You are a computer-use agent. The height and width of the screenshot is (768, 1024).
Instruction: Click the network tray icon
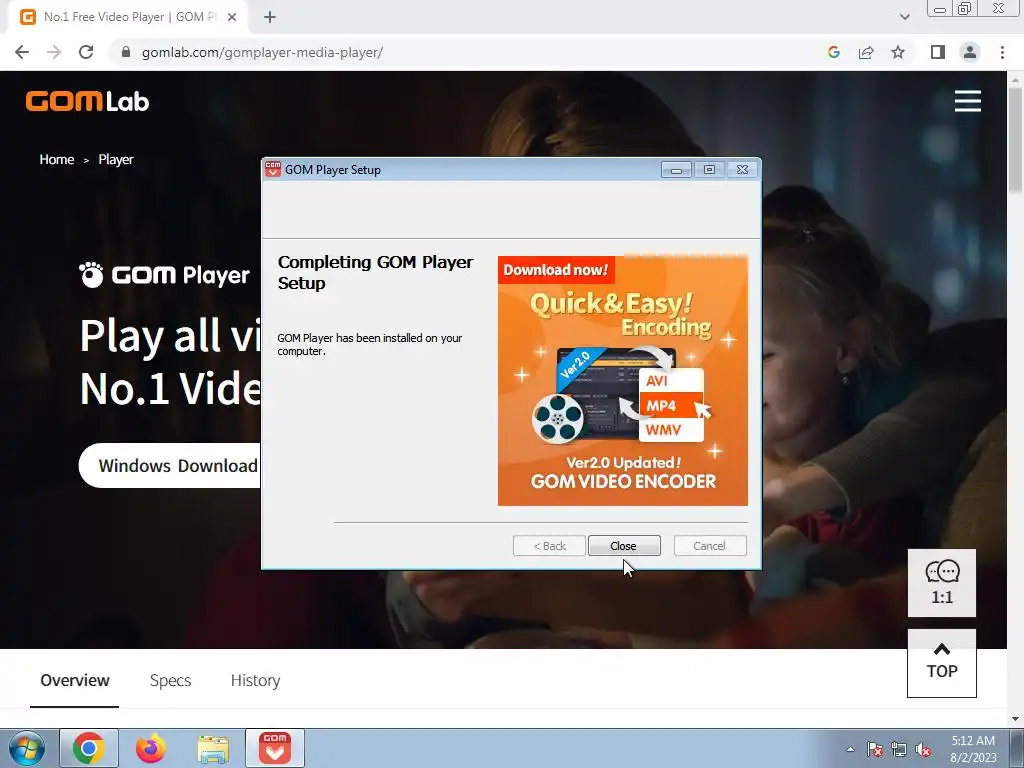point(899,749)
